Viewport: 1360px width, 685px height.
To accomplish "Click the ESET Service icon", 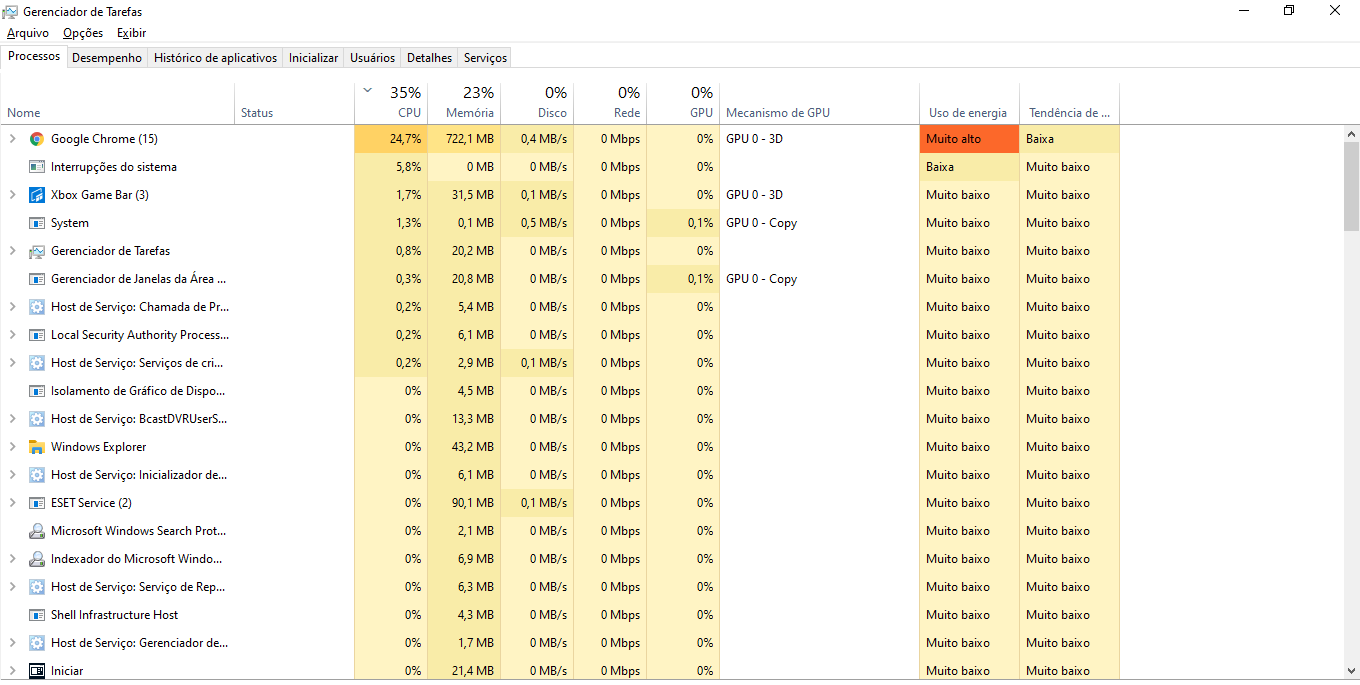I will (37, 503).
